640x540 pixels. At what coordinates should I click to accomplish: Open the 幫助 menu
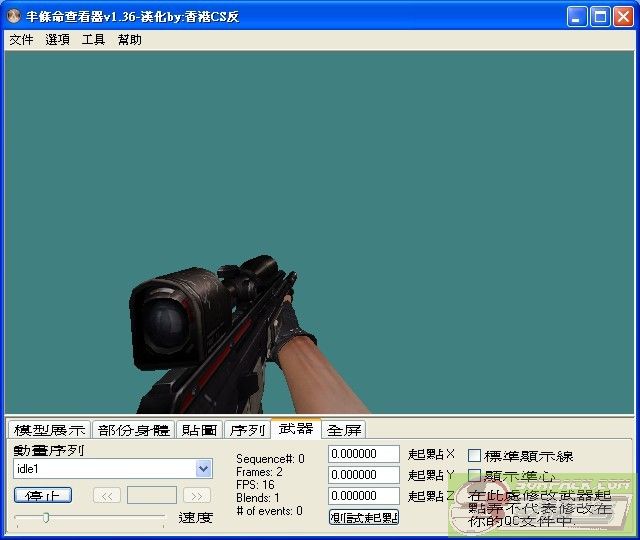[x=129, y=40]
